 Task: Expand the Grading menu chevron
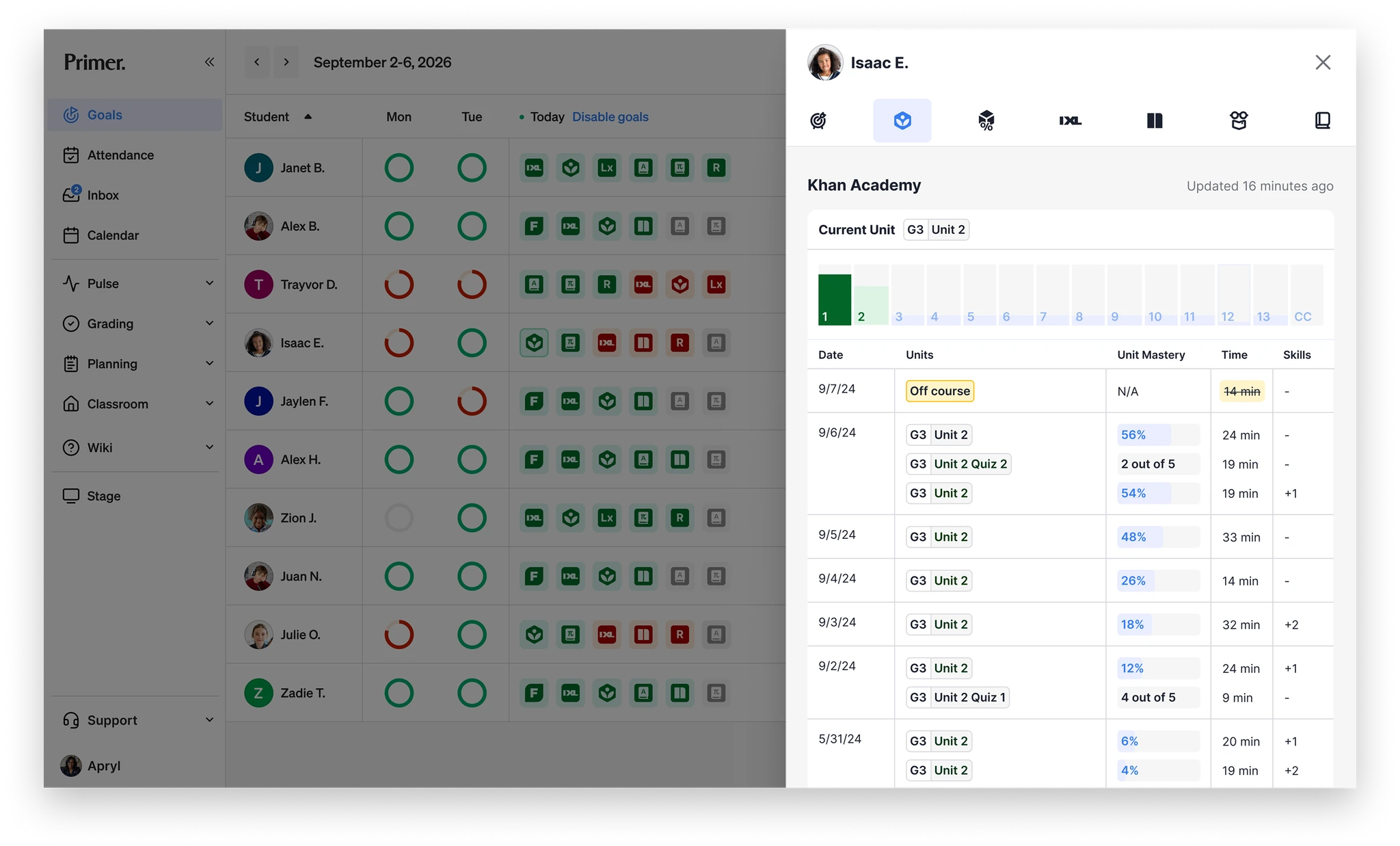(210, 323)
